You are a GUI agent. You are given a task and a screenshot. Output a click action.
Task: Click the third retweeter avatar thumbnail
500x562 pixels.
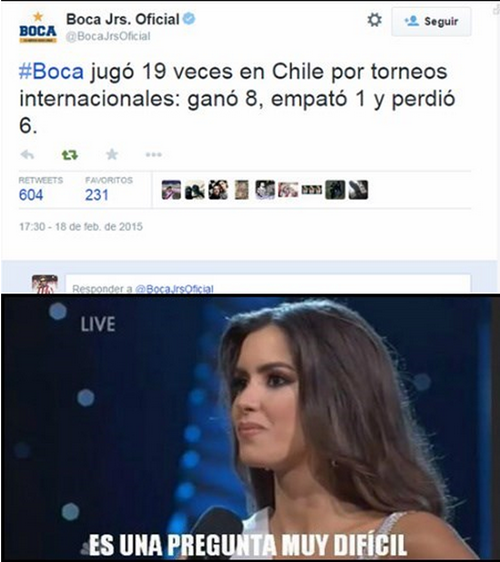tap(218, 190)
